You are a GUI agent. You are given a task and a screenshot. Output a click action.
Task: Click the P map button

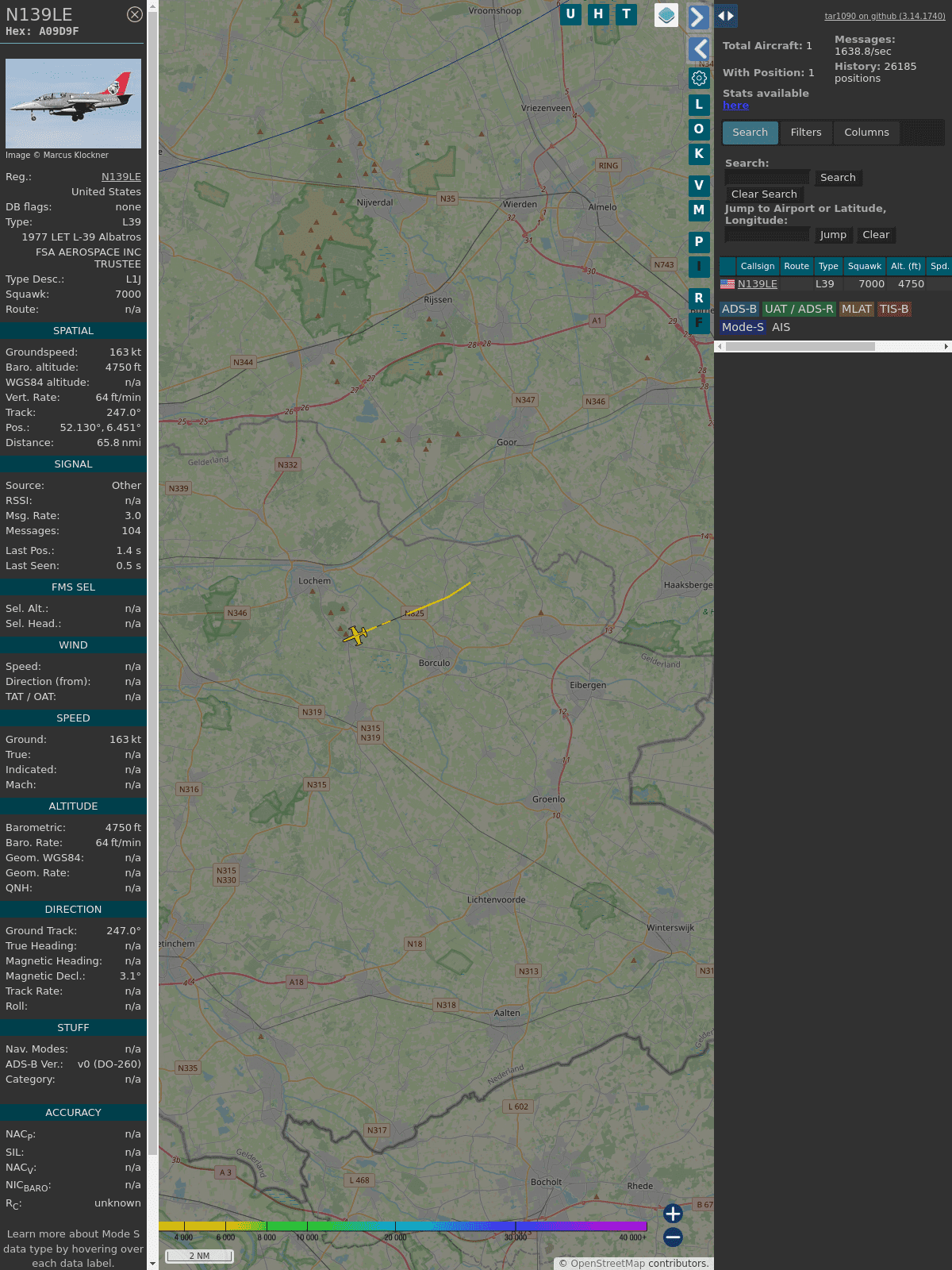click(x=699, y=242)
